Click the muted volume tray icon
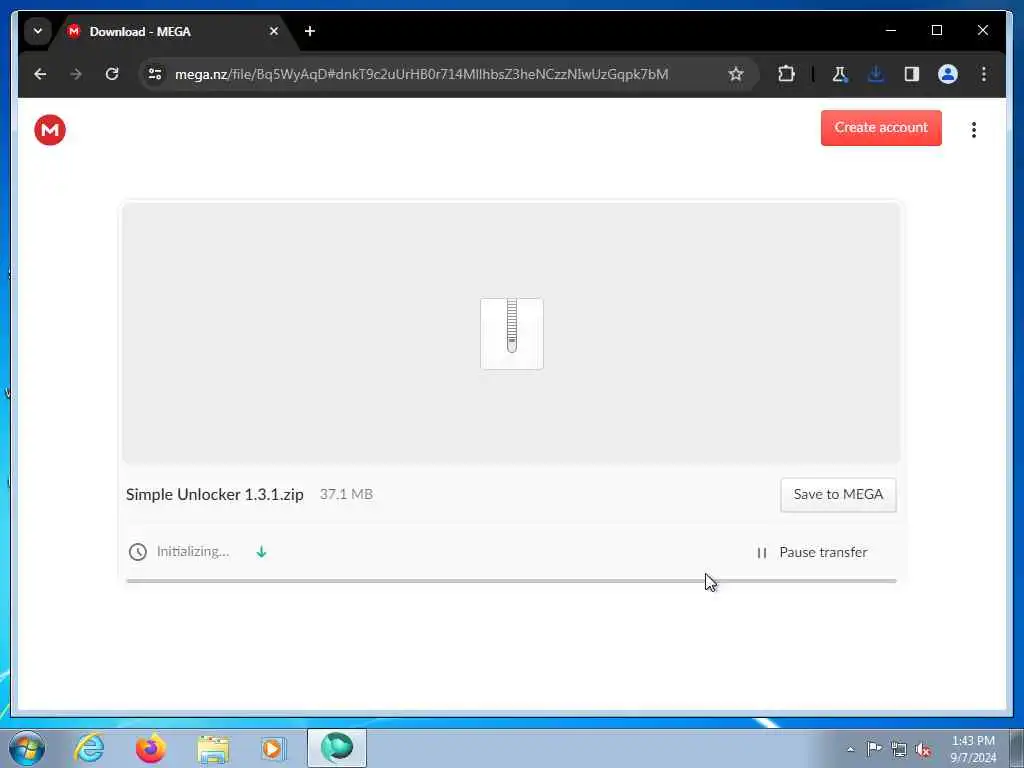 click(923, 750)
